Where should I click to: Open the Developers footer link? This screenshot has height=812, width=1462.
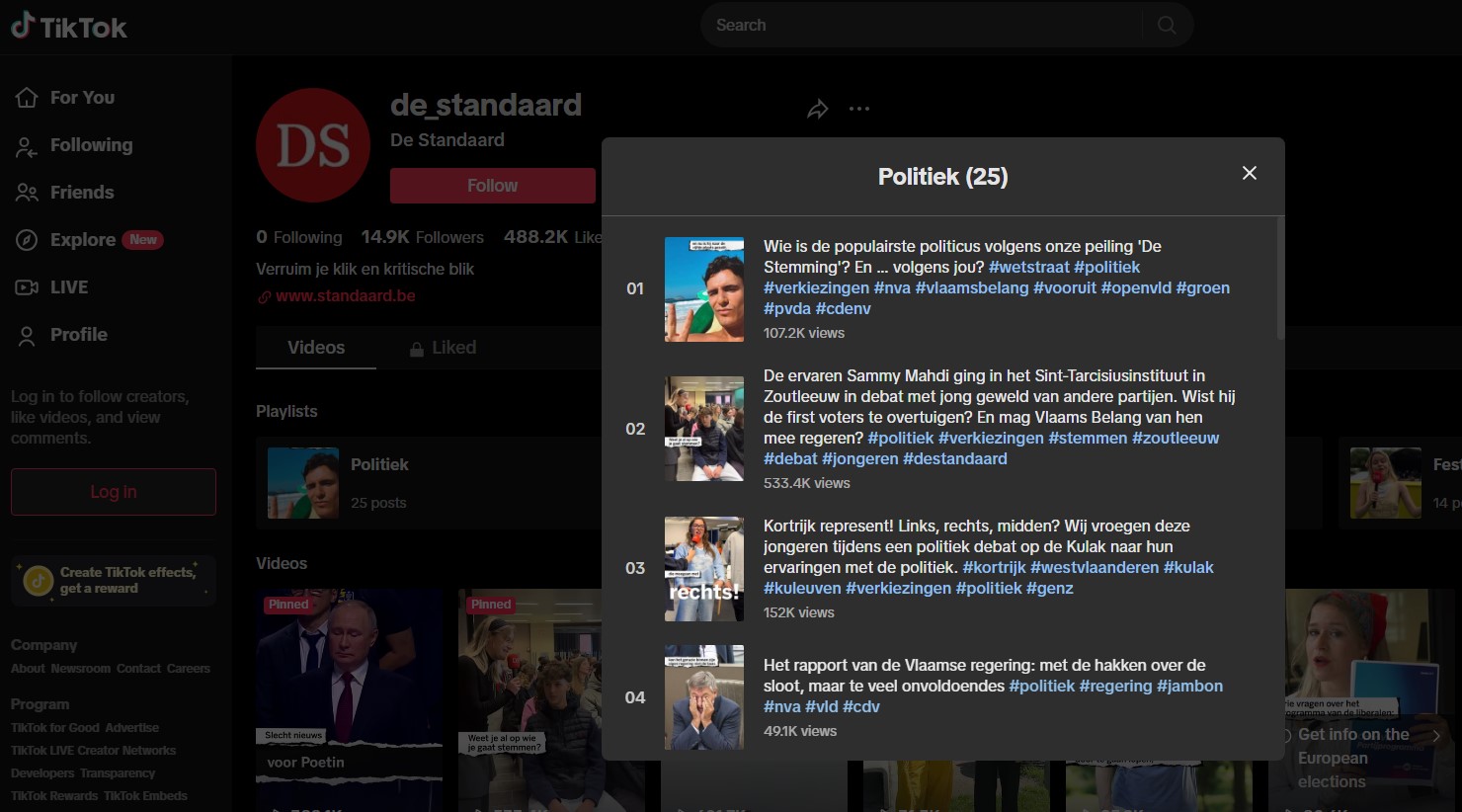pos(42,773)
